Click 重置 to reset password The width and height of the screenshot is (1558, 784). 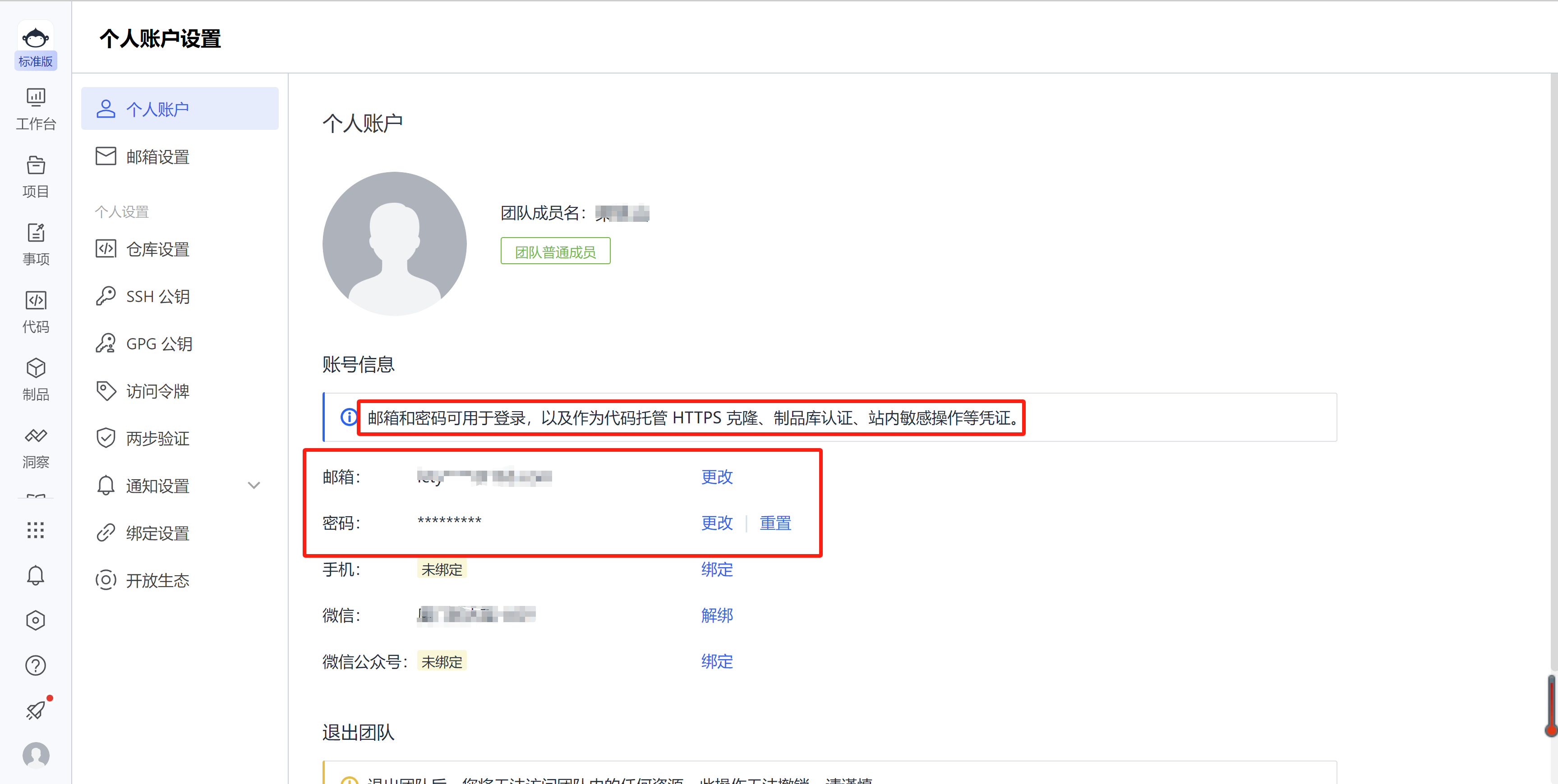[775, 522]
